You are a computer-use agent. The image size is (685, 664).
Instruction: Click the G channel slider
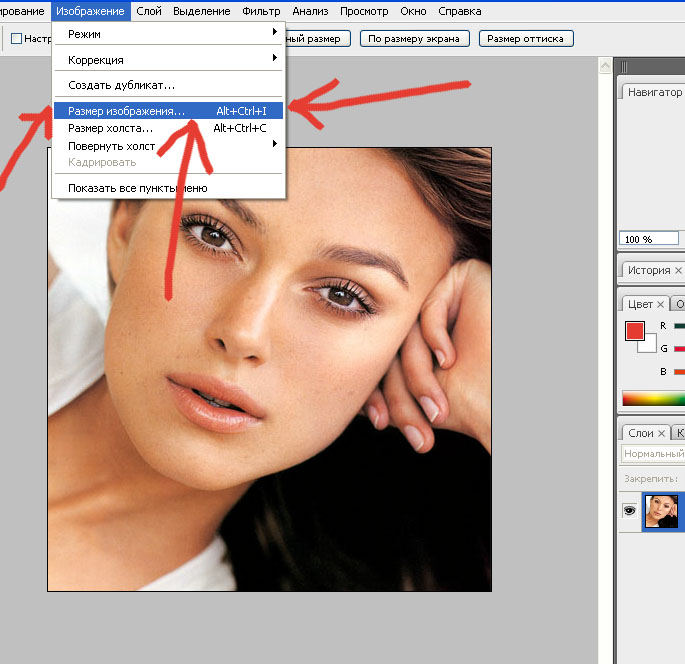click(x=679, y=349)
